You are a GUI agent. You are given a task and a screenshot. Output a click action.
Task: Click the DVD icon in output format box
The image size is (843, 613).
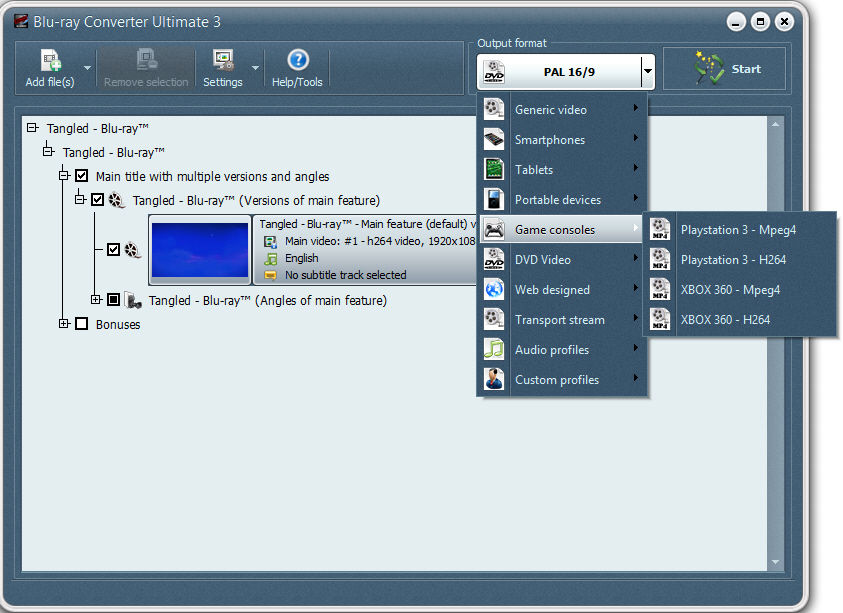pos(494,72)
